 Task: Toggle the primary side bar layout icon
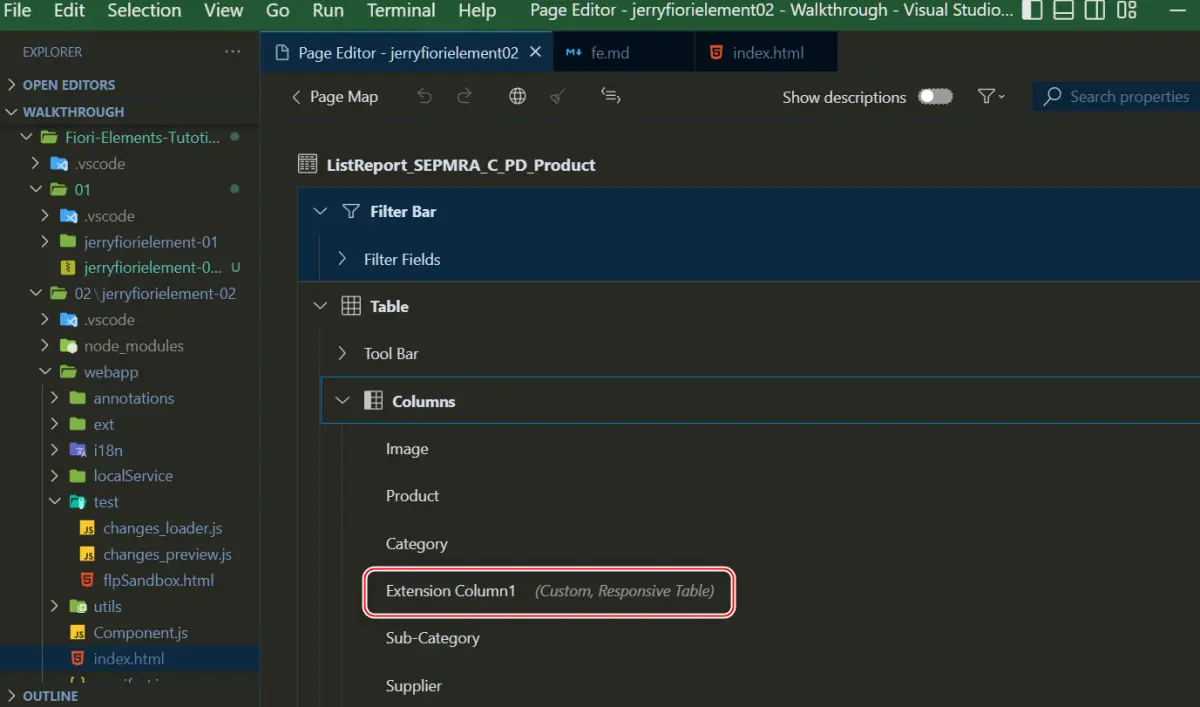pyautogui.click(x=1033, y=11)
